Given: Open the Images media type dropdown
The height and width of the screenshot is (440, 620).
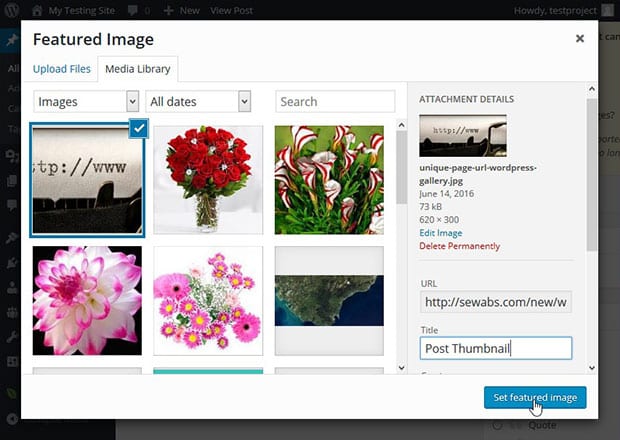Looking at the screenshot, I should (86, 102).
